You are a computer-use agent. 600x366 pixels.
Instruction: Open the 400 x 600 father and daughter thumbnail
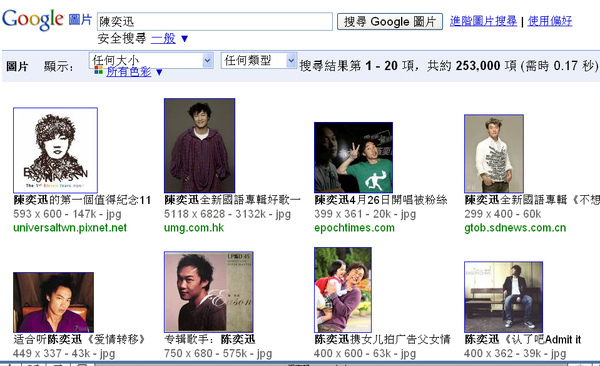point(343,290)
